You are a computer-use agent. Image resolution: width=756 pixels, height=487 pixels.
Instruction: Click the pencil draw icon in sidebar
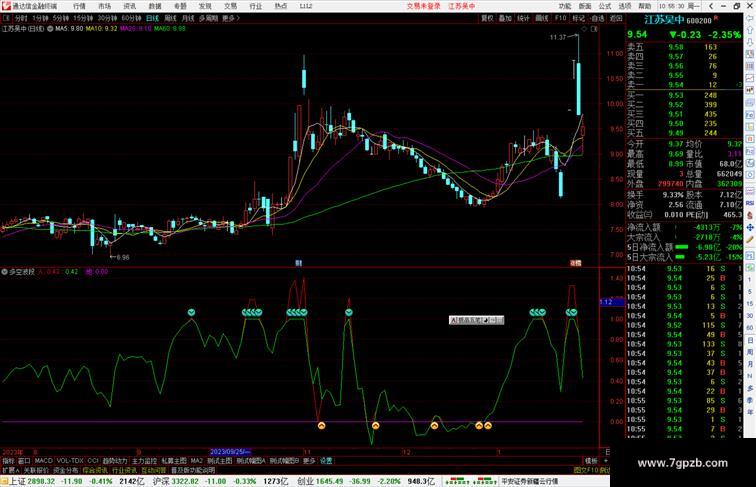tap(750, 240)
